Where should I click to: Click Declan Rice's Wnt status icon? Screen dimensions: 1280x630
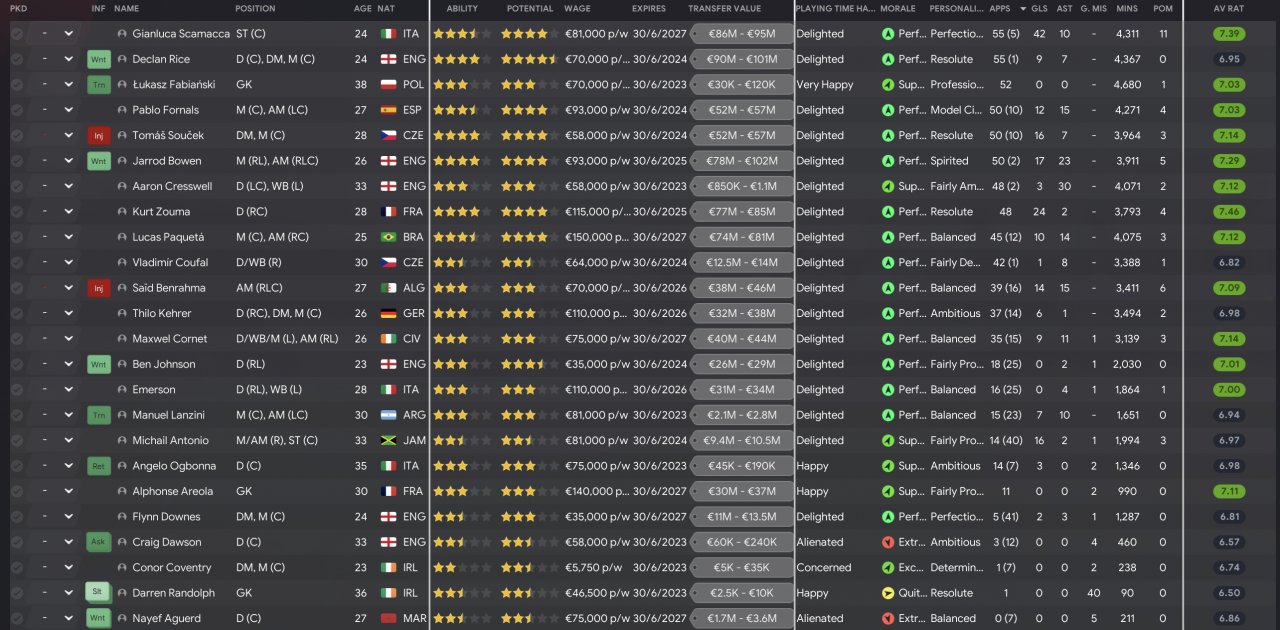tap(98, 59)
